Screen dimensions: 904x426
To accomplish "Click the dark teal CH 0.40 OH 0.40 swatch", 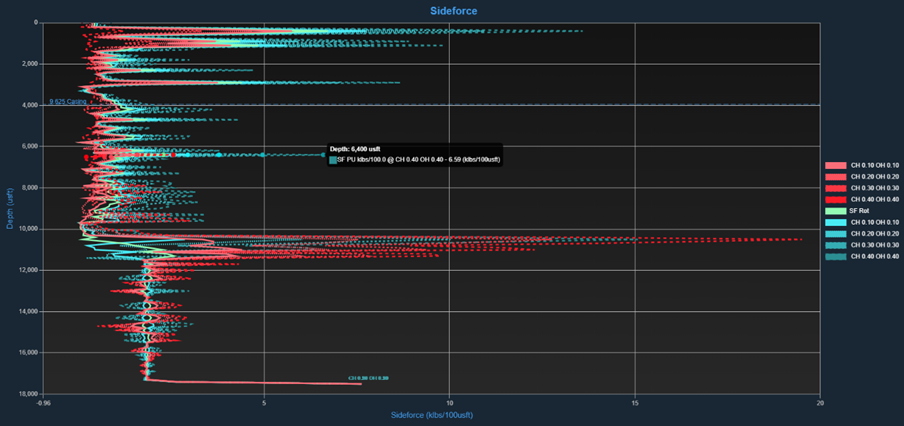I will click(835, 257).
